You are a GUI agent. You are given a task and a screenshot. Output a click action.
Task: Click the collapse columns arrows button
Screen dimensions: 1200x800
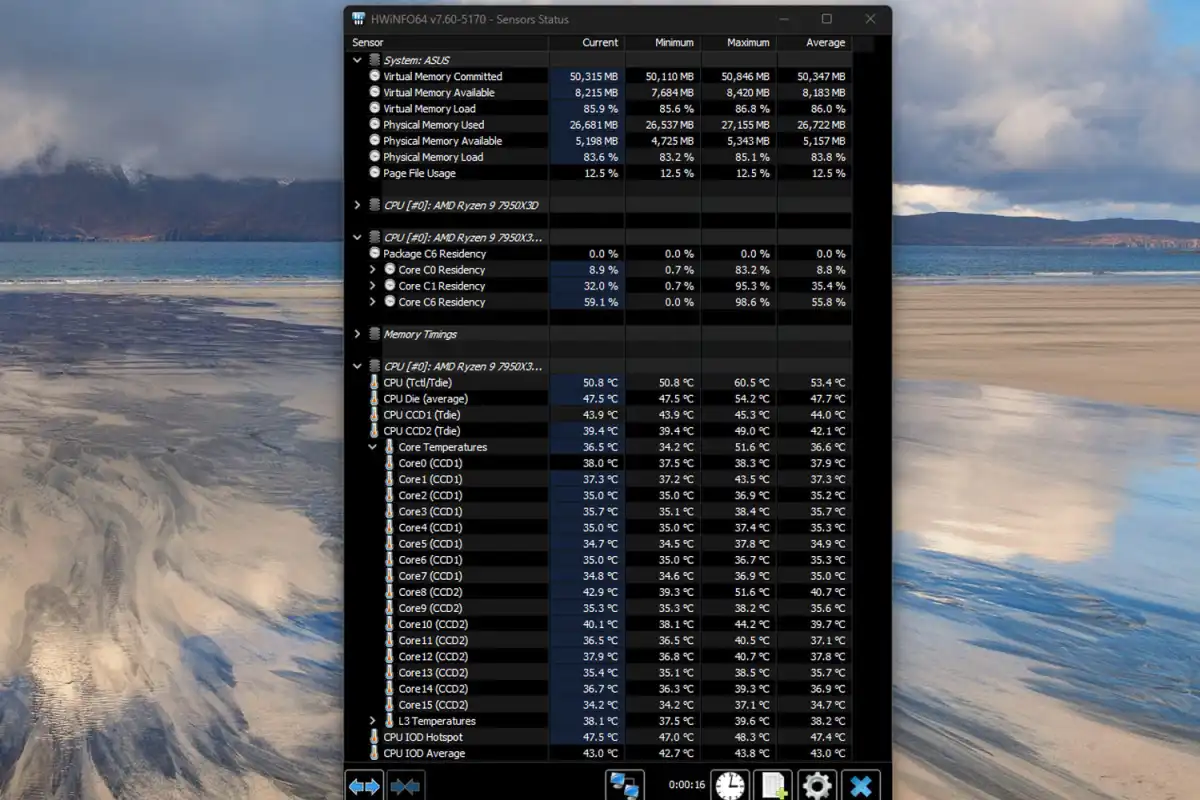pyautogui.click(x=406, y=786)
